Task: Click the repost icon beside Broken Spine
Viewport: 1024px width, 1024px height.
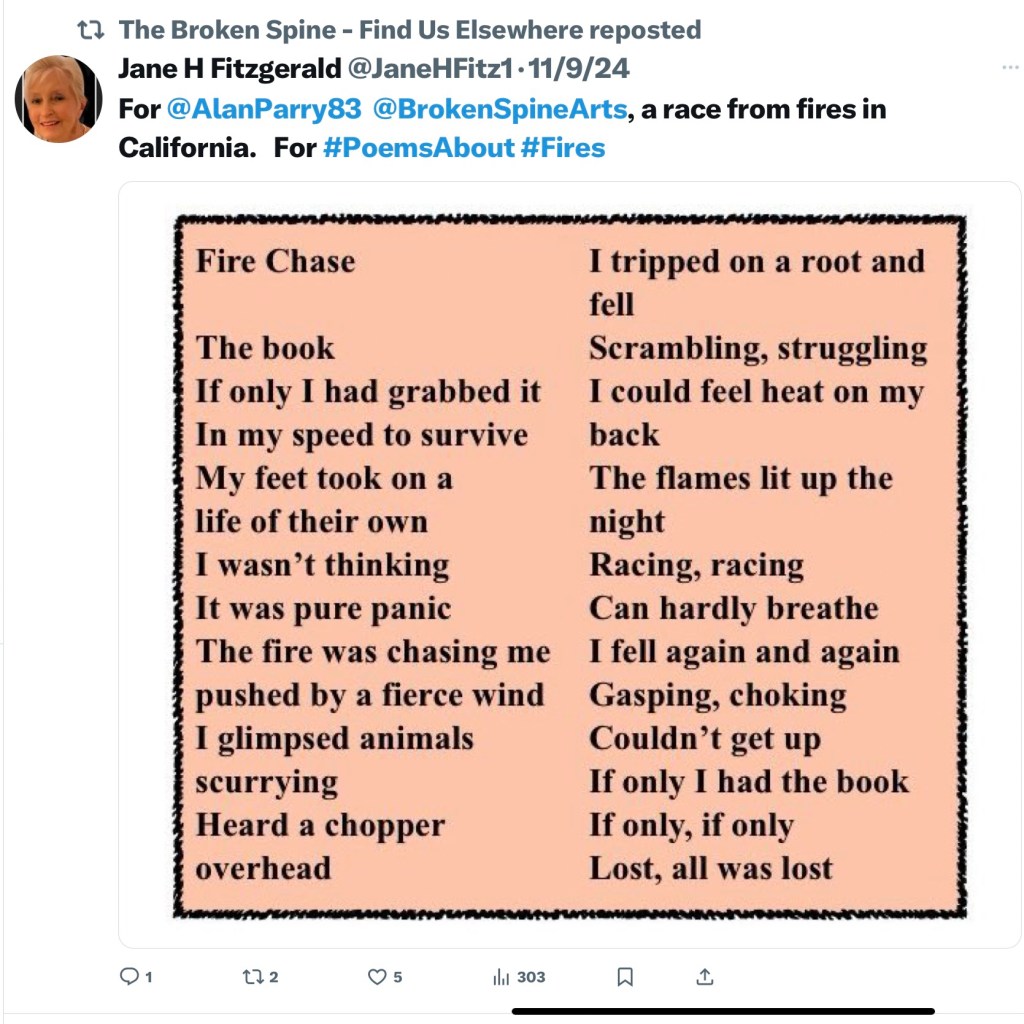Action: [91, 30]
